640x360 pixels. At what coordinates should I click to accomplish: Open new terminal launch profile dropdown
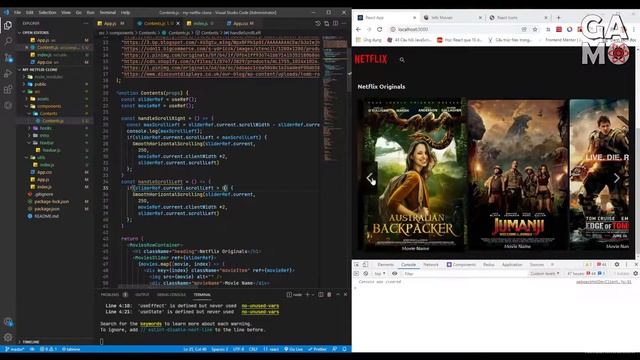coord(313,294)
